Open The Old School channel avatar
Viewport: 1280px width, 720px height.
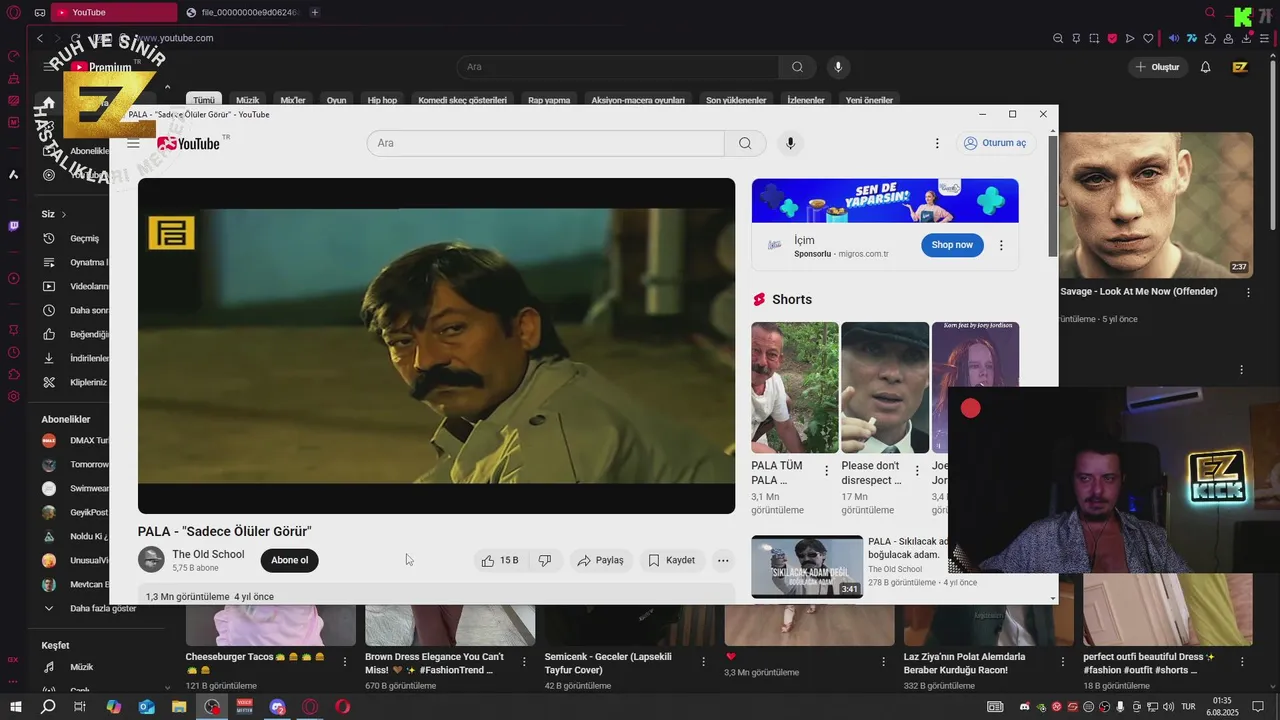151,560
